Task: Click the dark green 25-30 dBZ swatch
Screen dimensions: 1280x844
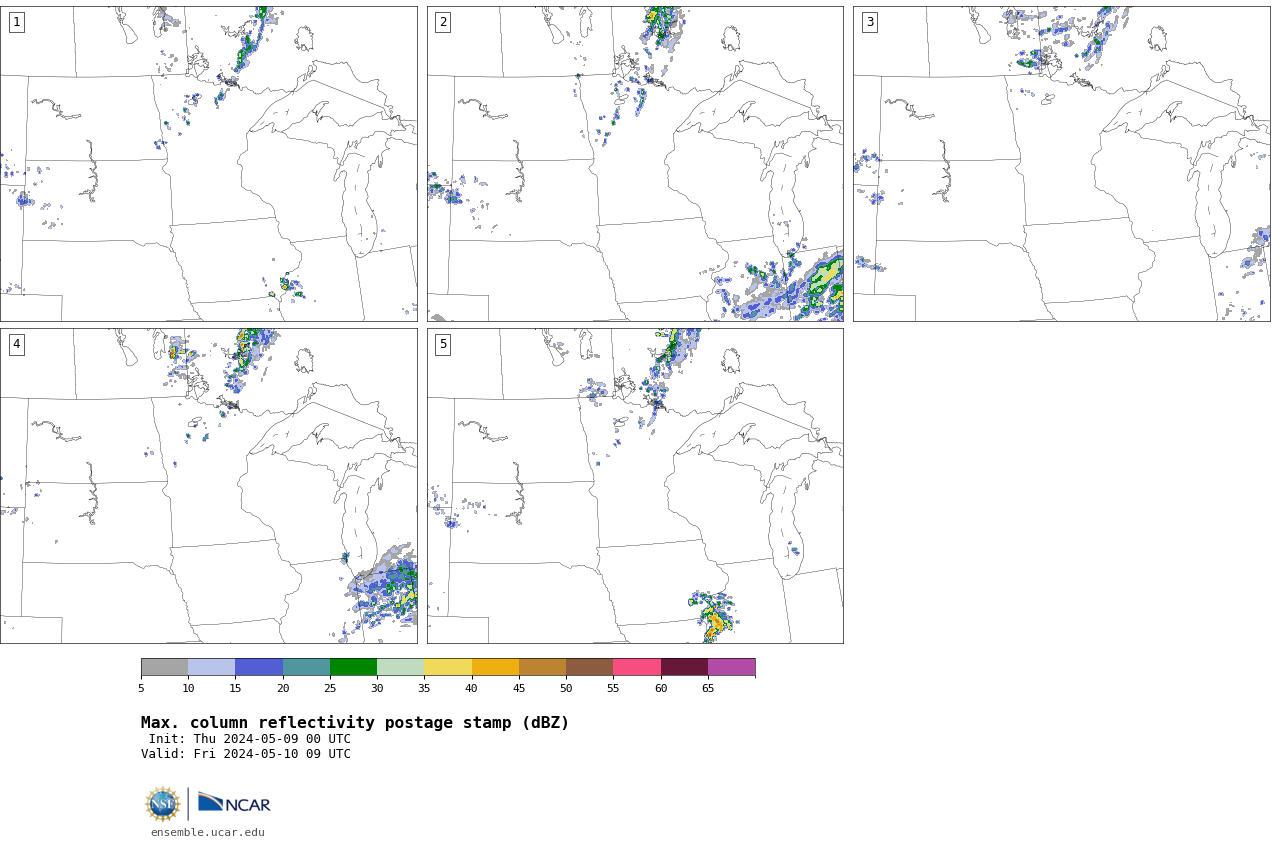Action: (x=353, y=667)
